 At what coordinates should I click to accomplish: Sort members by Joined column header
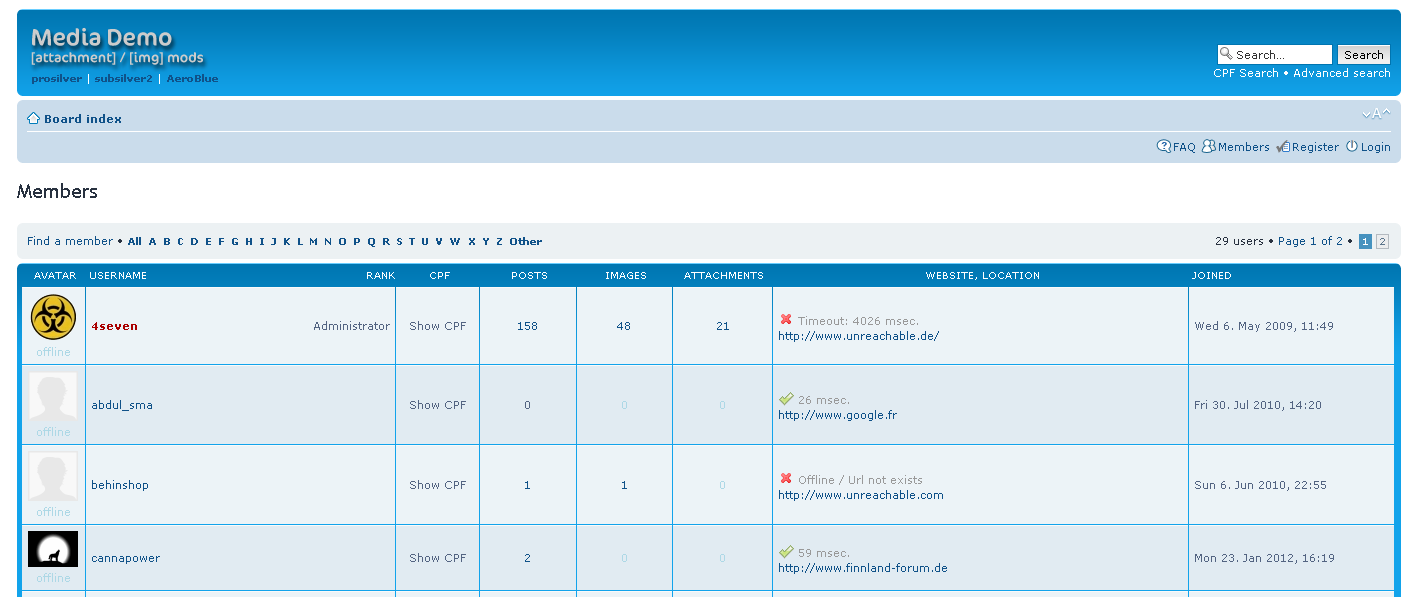1211,275
